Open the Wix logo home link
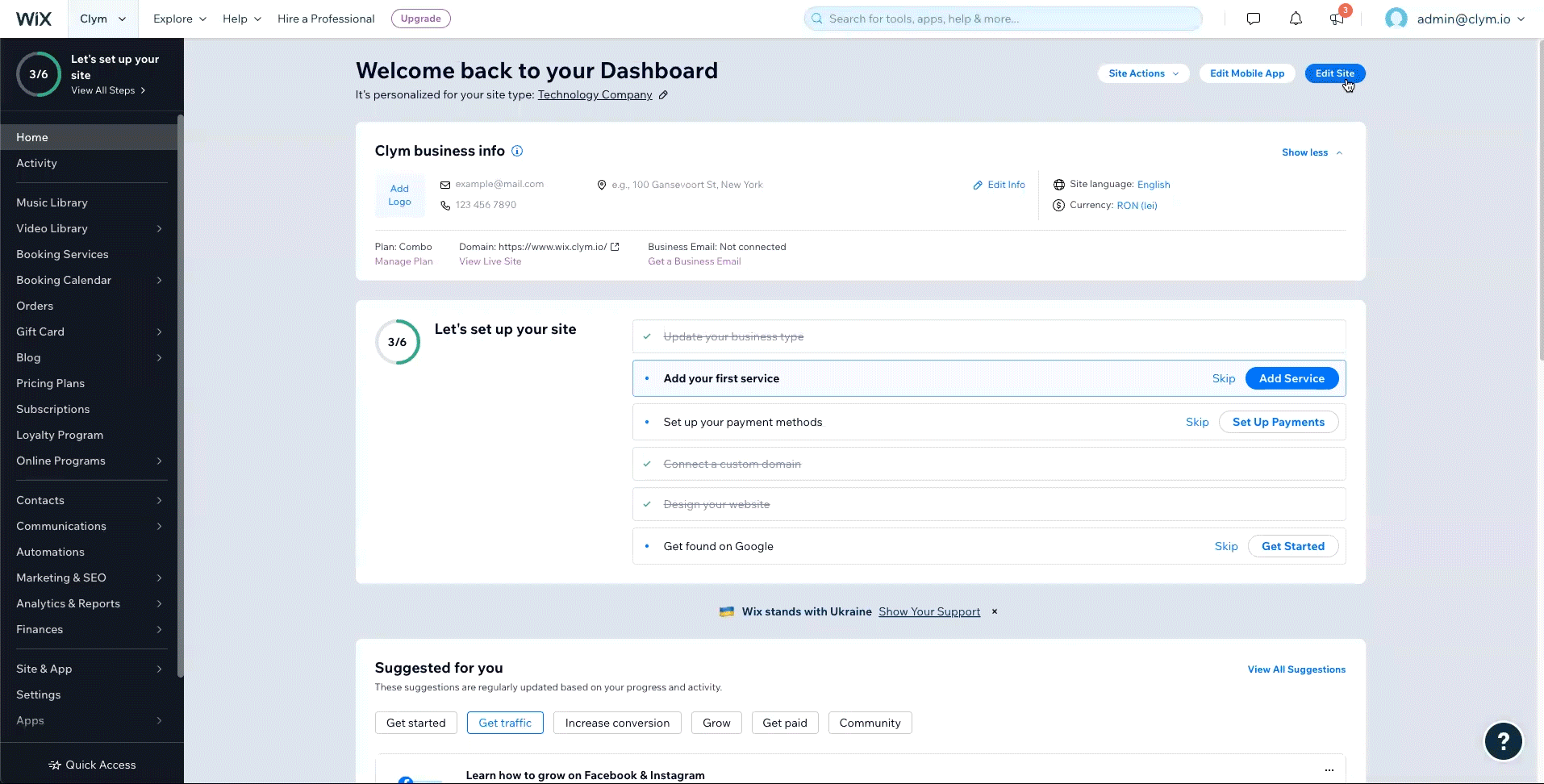 (x=34, y=19)
